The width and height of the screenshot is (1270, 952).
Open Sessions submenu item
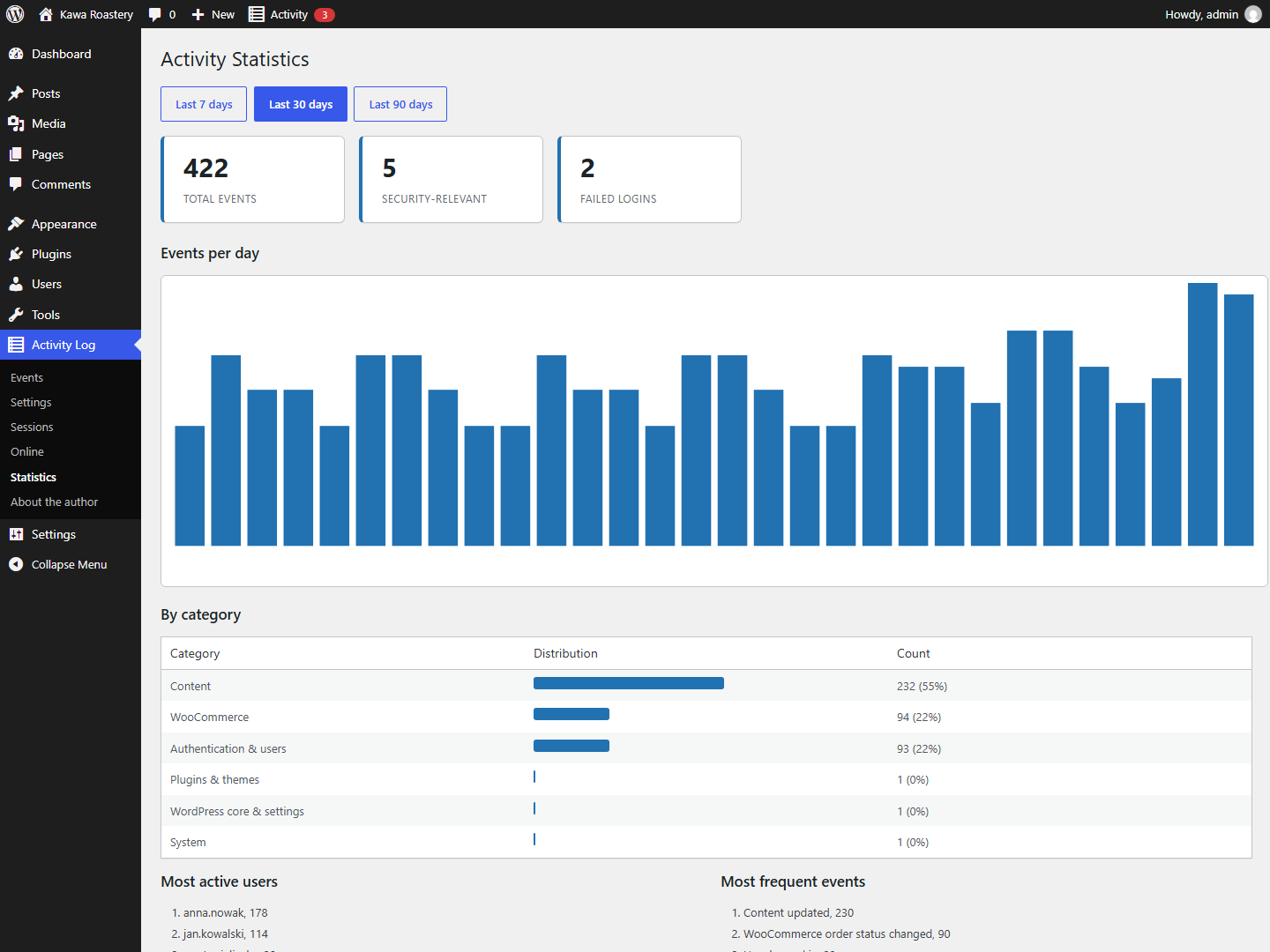(32, 427)
